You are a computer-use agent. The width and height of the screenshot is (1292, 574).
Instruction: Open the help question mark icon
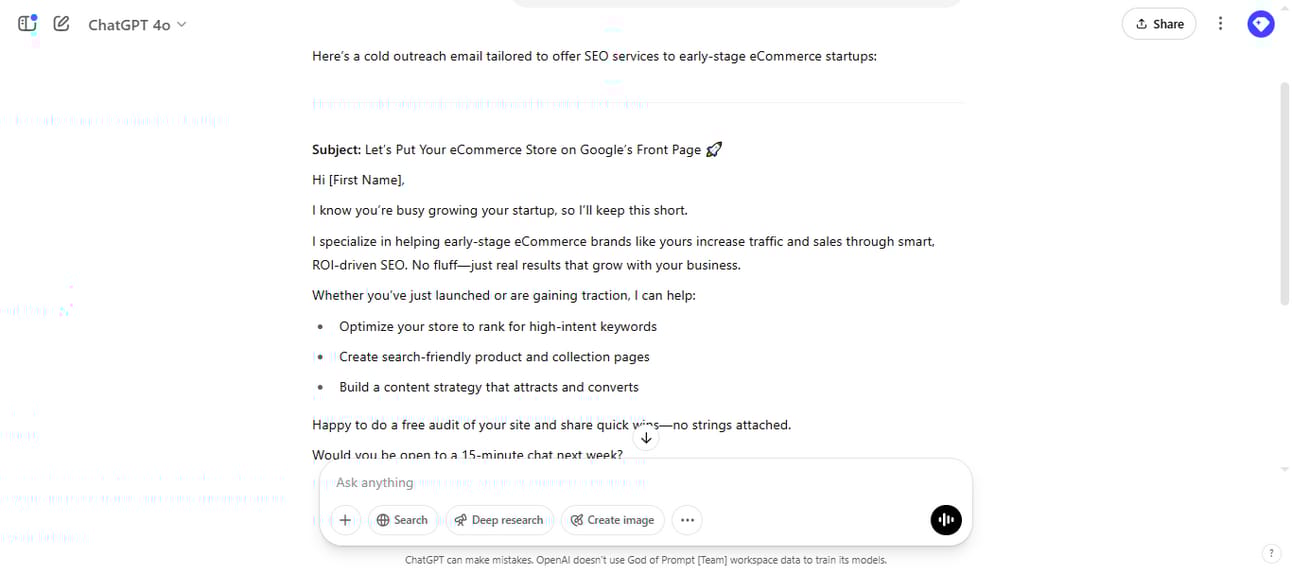point(1271,553)
